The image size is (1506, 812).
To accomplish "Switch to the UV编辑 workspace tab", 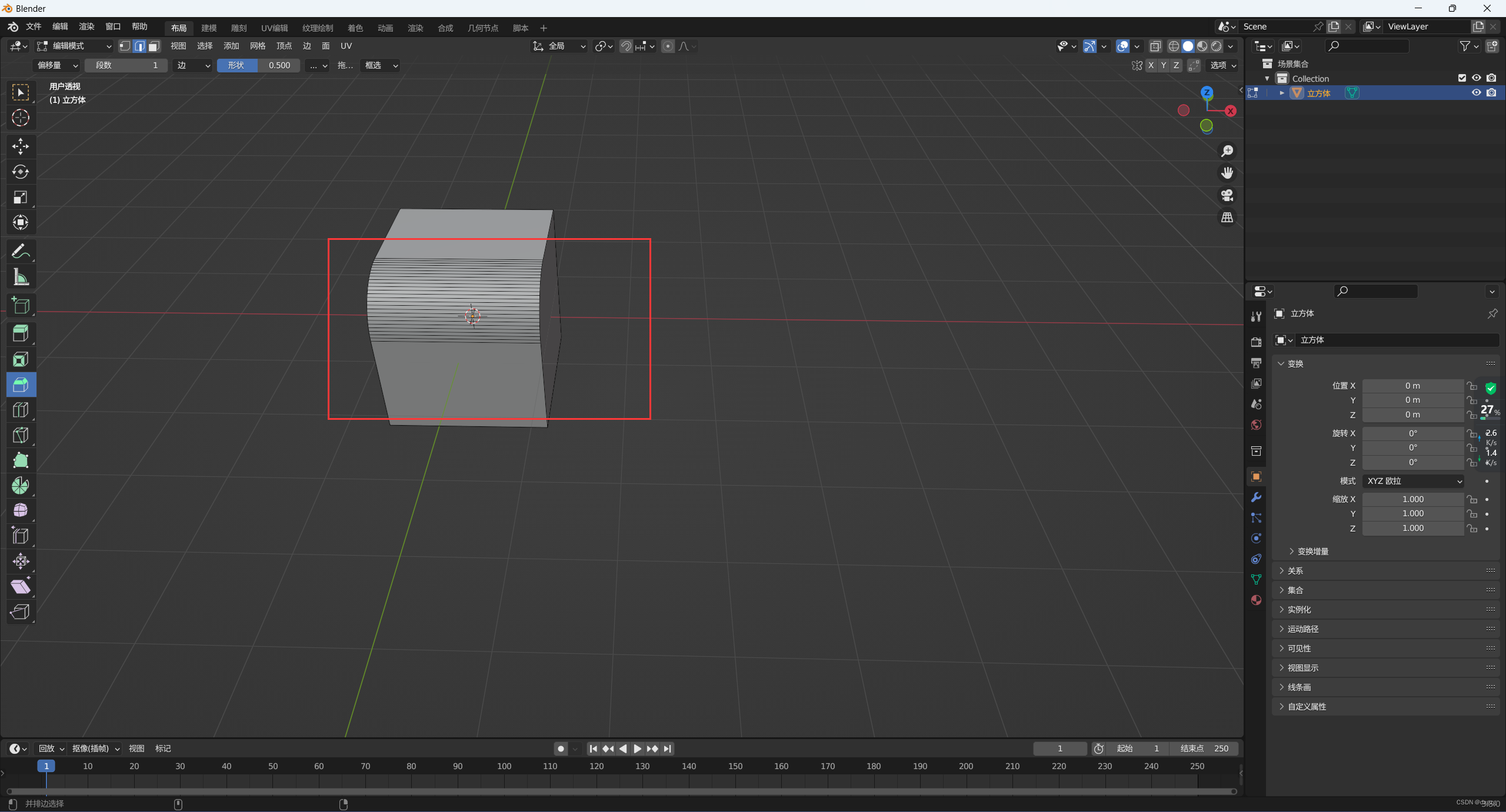I will click(x=274, y=28).
